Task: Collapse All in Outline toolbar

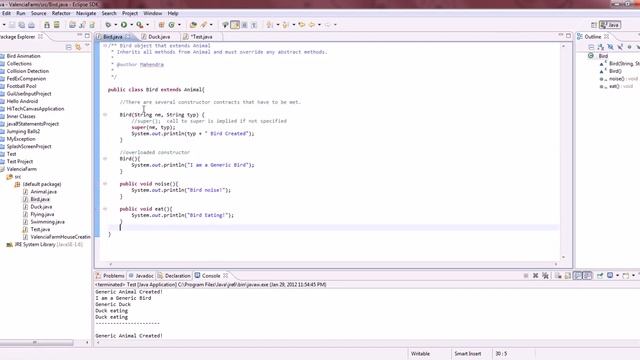Action: pyautogui.click(x=591, y=47)
